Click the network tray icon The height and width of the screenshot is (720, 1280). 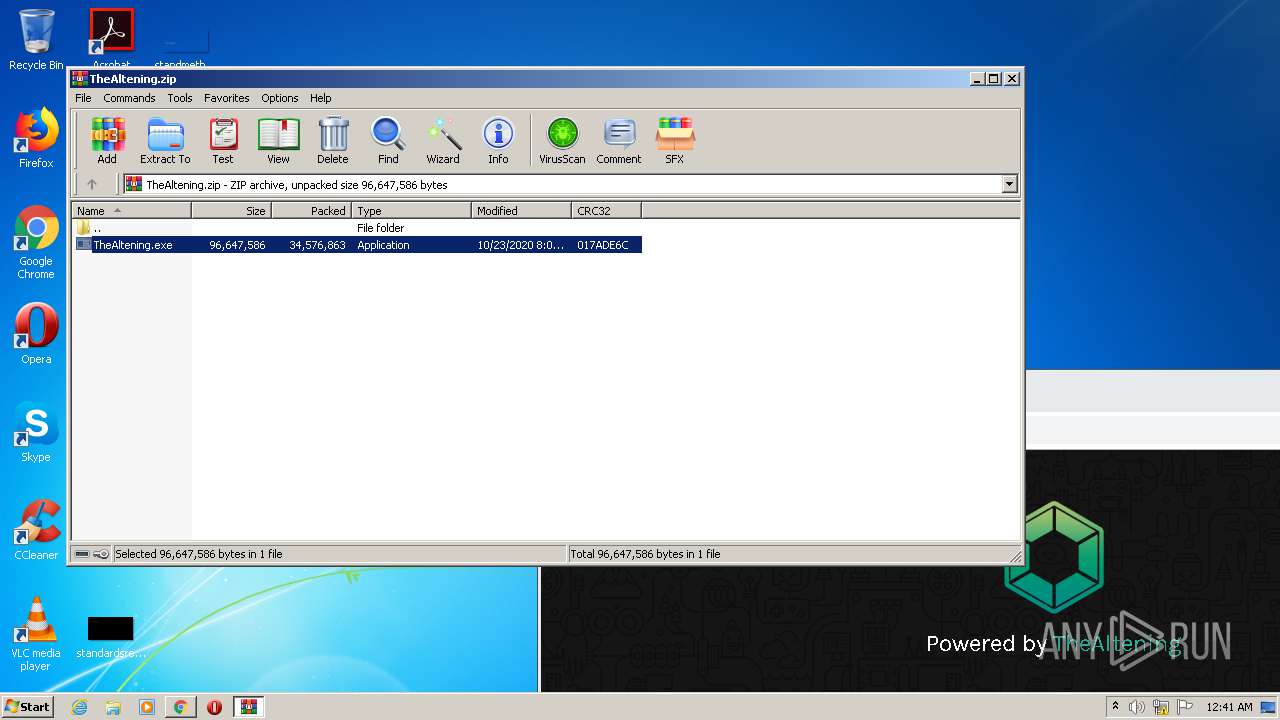[x=1161, y=707]
